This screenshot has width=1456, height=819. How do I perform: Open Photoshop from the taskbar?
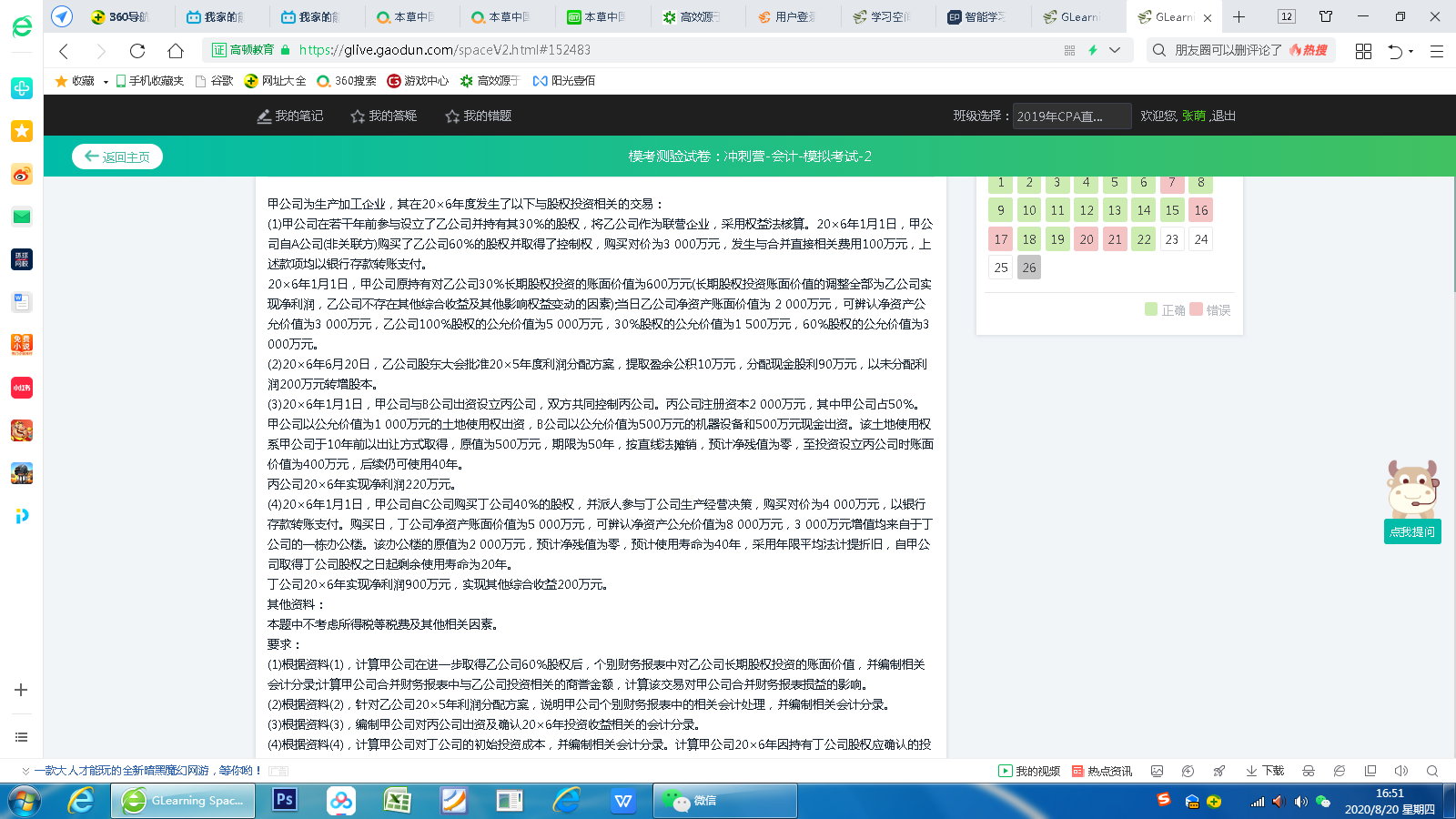coord(285,800)
